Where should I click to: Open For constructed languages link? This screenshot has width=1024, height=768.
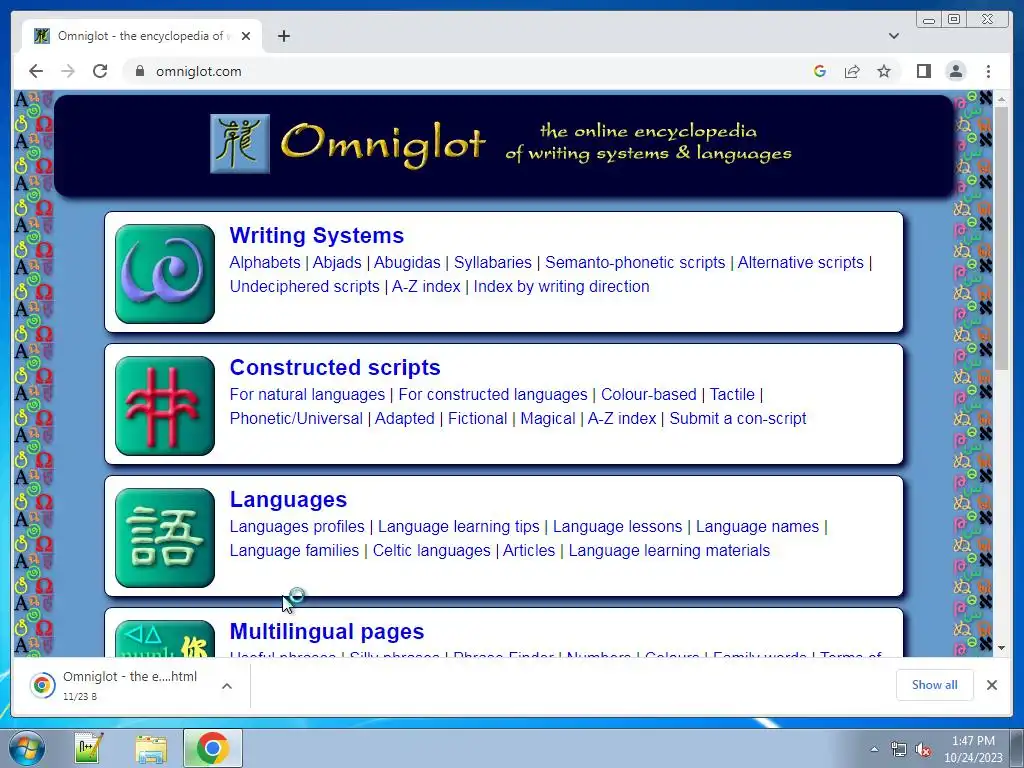pyautogui.click(x=493, y=394)
